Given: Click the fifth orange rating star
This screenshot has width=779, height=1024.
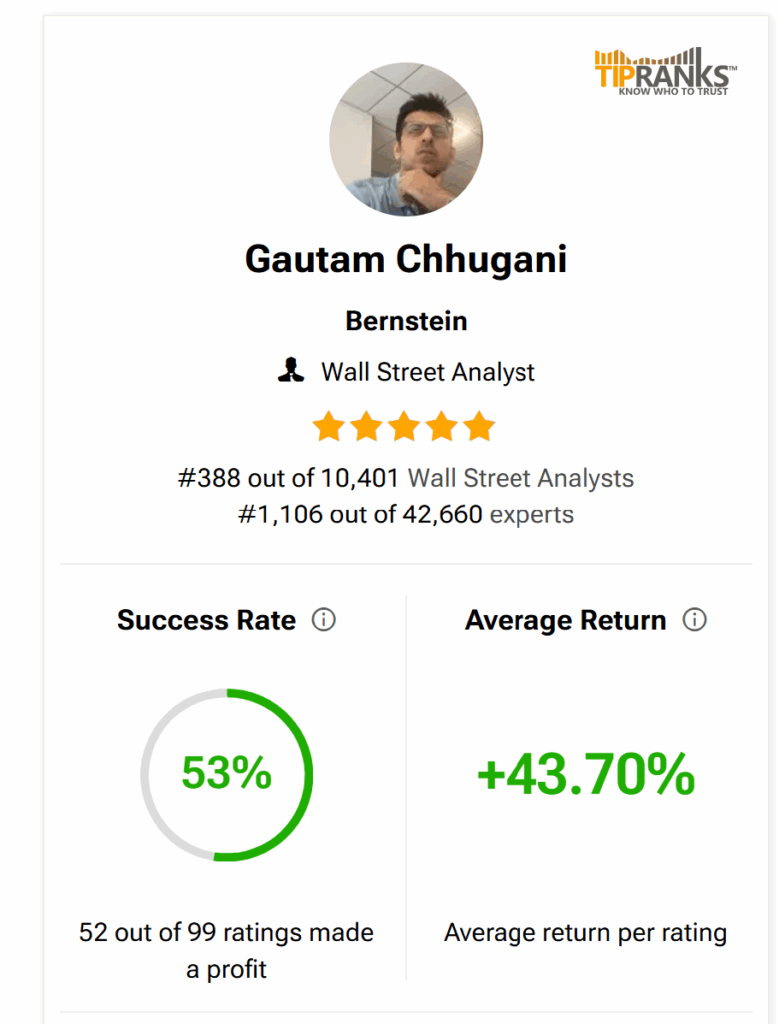Looking at the screenshot, I should point(480,427).
